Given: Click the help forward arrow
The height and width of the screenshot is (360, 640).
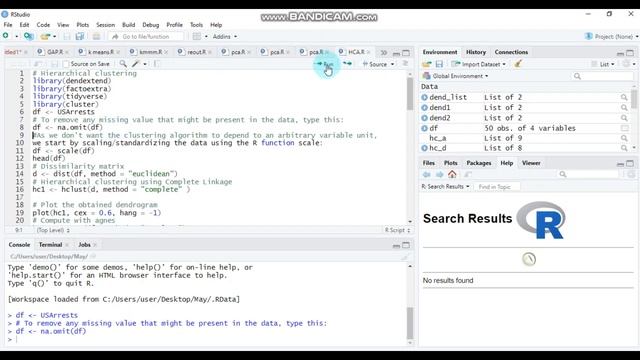Looking at the screenshot, I should click(x=439, y=175).
